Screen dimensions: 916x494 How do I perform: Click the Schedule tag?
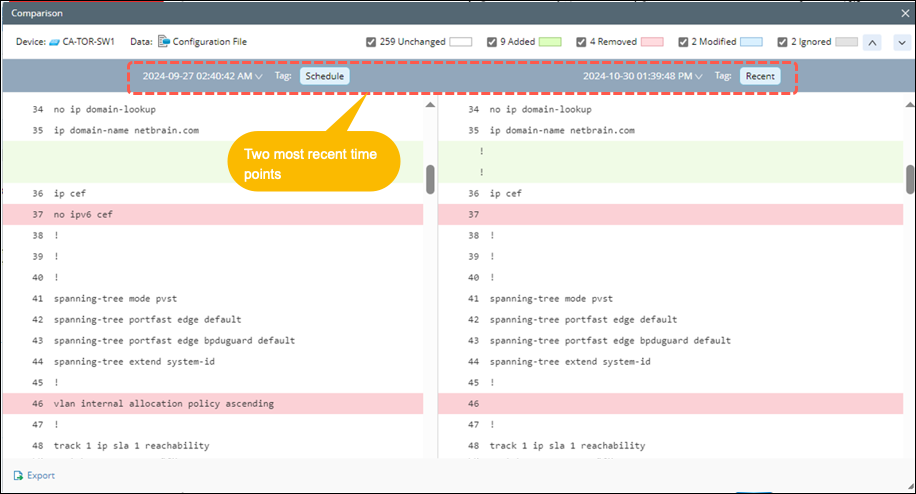pos(324,76)
